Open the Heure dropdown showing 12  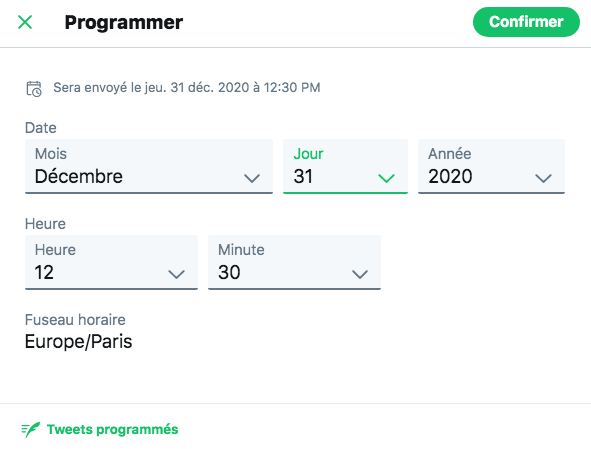pyautogui.click(x=111, y=262)
